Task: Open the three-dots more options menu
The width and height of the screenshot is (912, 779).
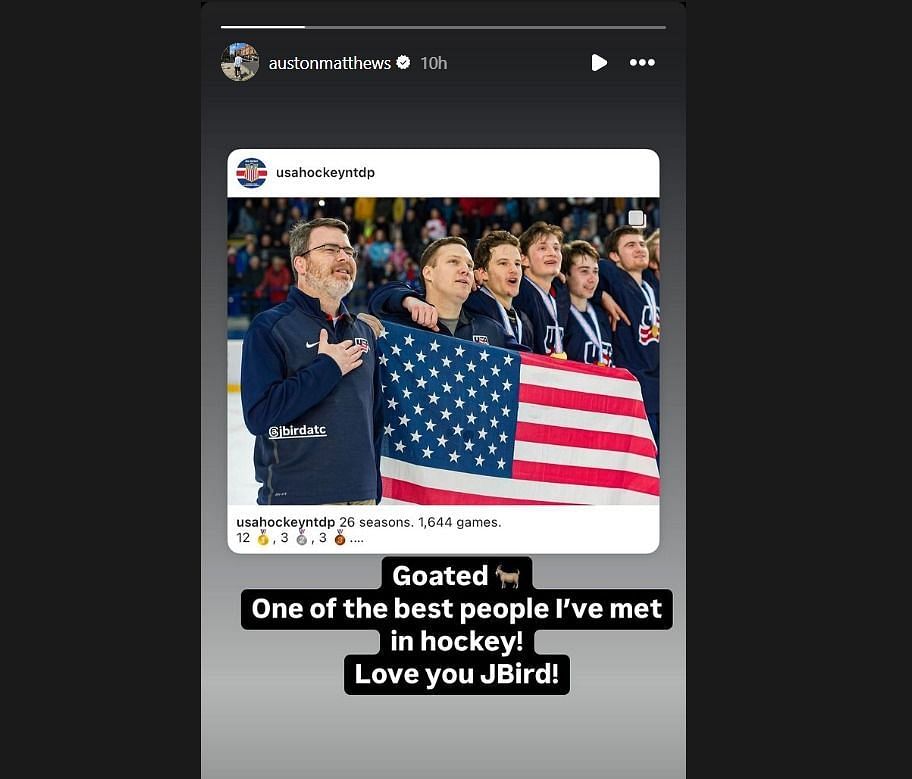Action: (642, 62)
